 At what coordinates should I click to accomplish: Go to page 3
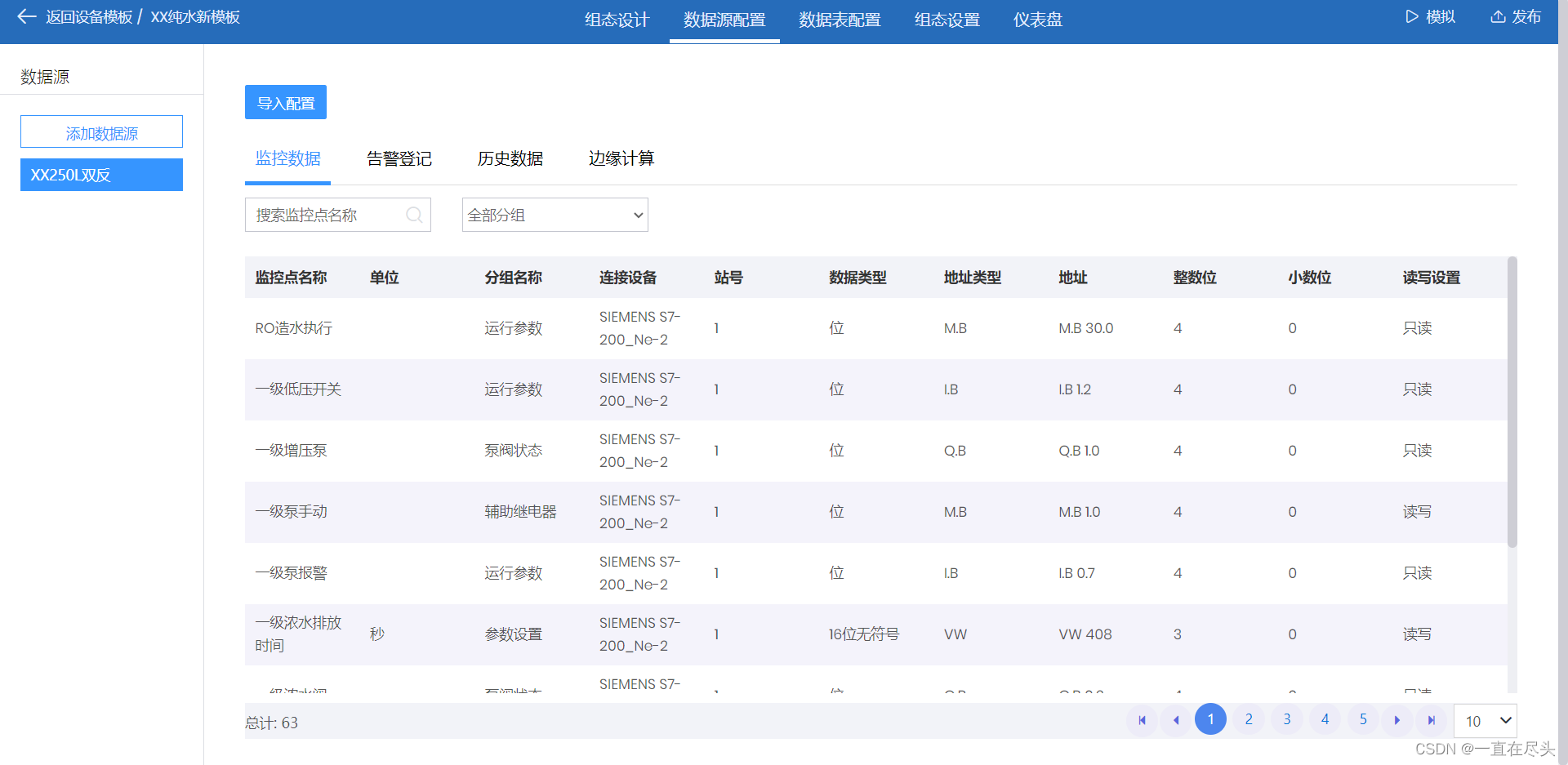tap(1287, 719)
